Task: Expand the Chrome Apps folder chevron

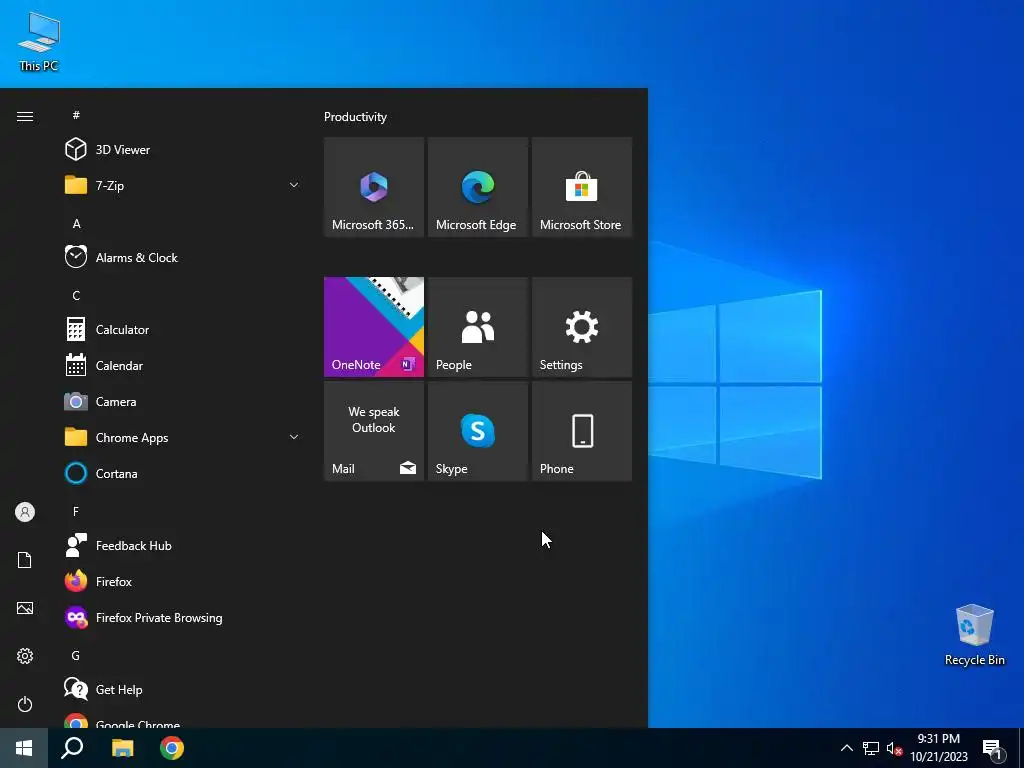Action: tap(294, 437)
